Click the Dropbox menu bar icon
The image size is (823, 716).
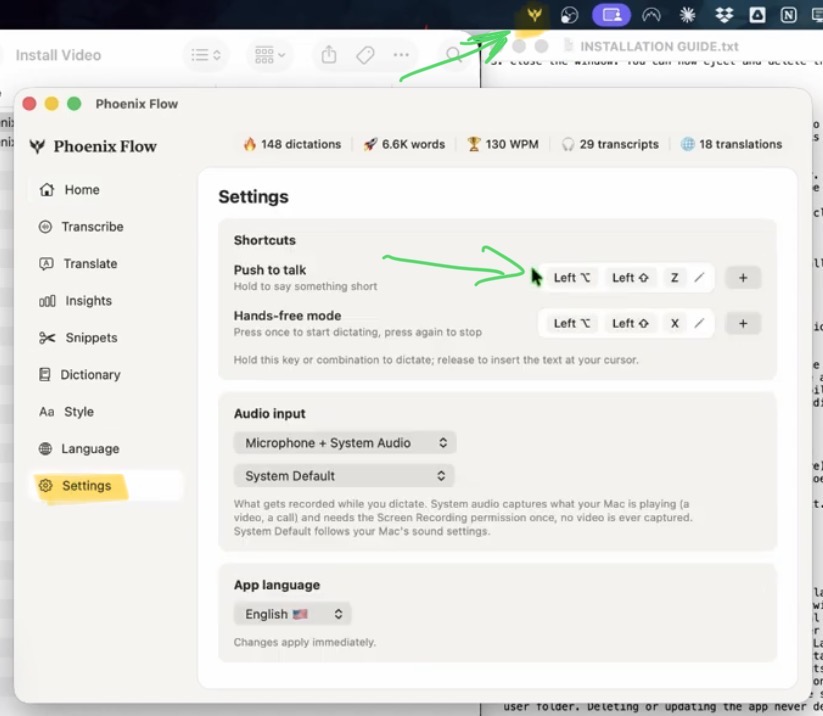[724, 15]
